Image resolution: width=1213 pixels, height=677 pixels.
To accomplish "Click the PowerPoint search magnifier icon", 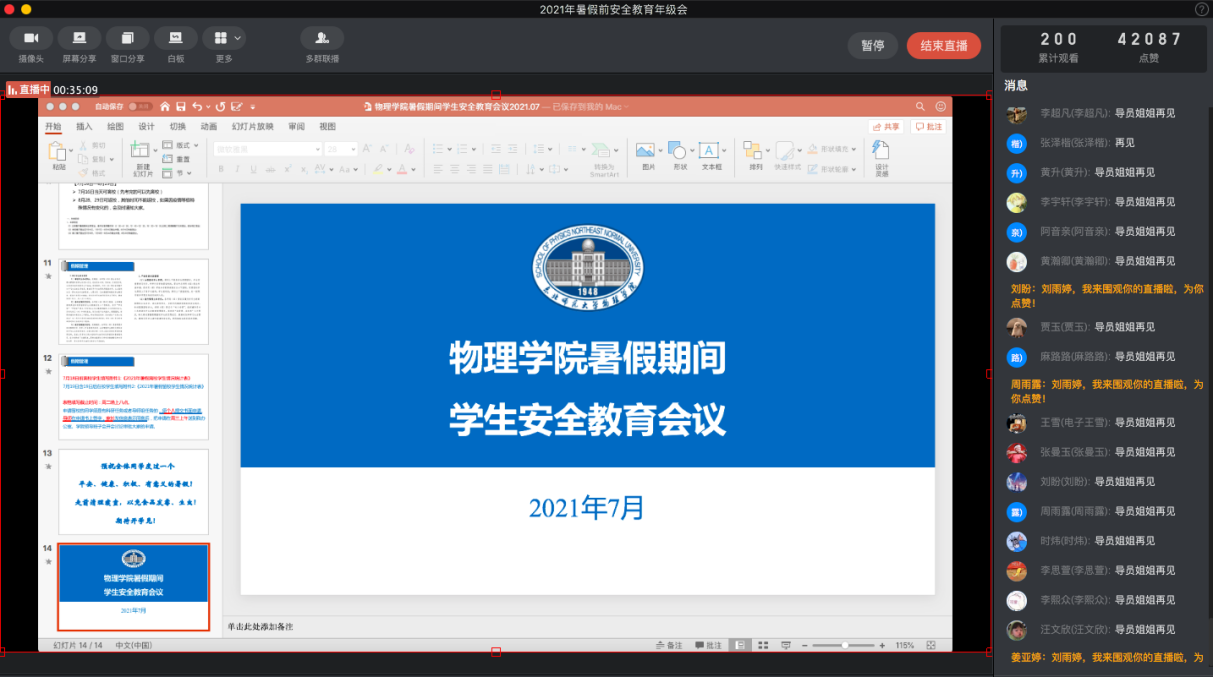I will click(919, 106).
